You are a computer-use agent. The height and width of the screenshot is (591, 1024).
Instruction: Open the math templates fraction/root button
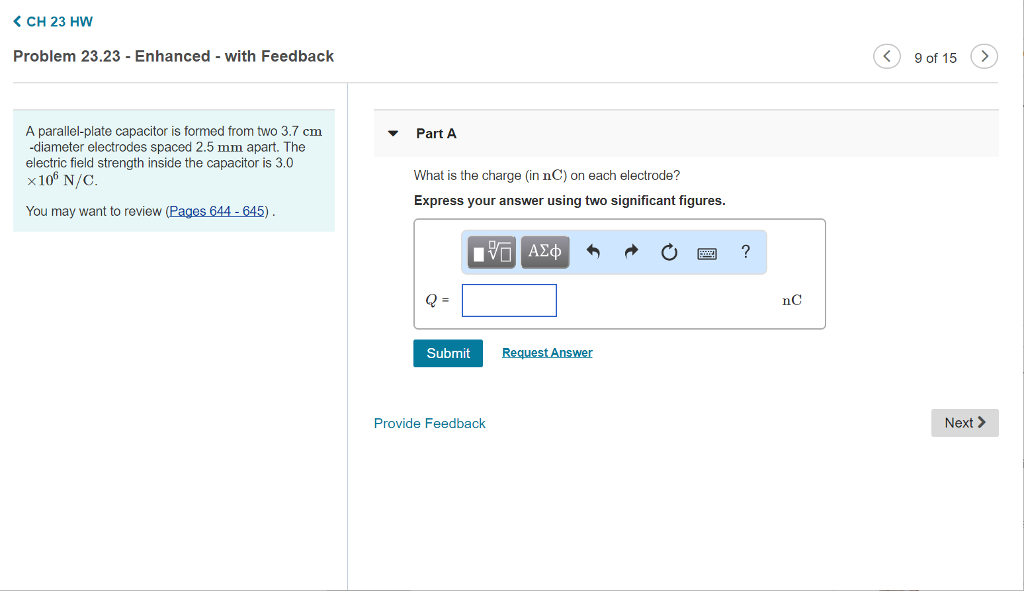(x=492, y=252)
